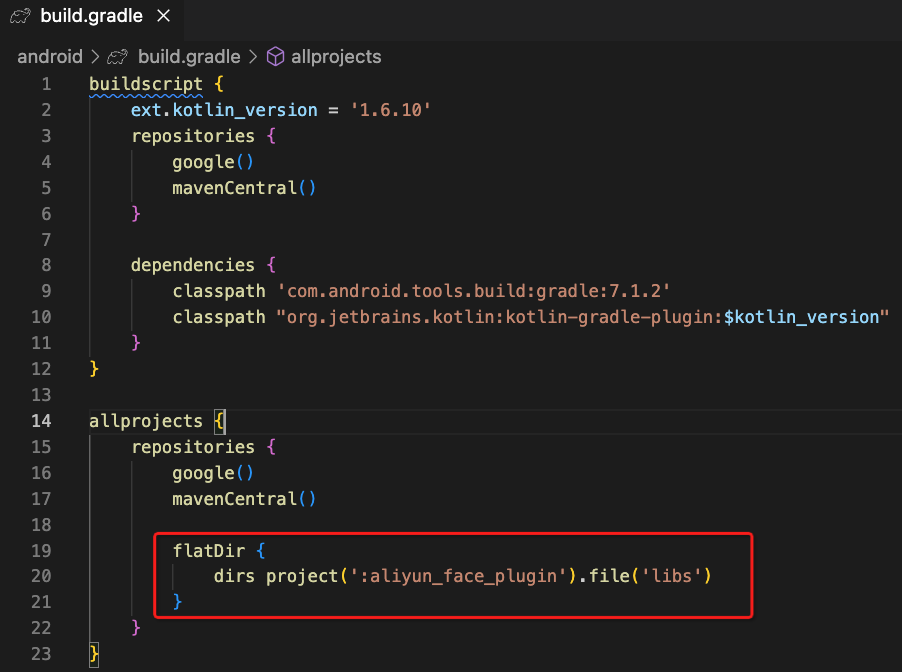The image size is (902, 672).
Task: Expand the chevron after android breadcrumb
Action: click(95, 56)
